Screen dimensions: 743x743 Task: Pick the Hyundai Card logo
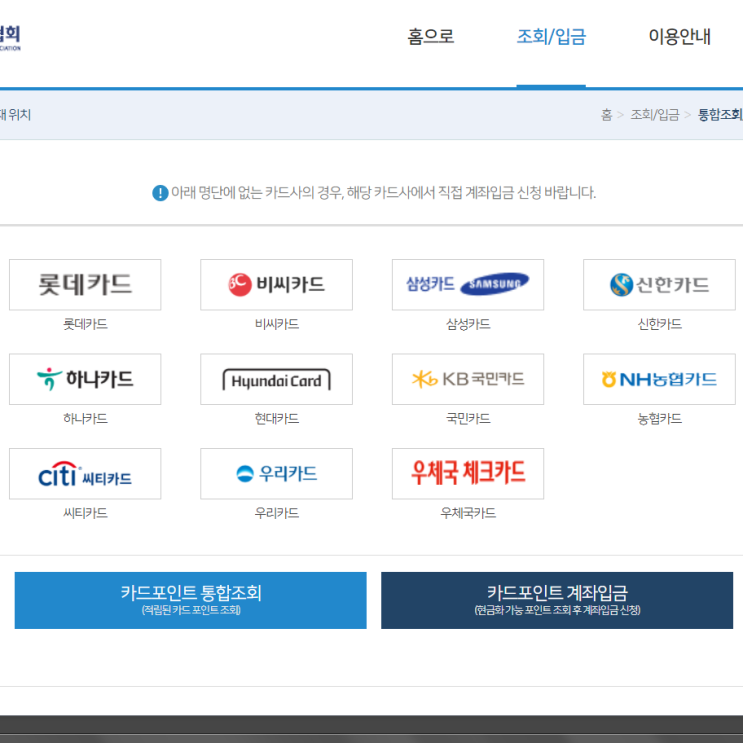pos(276,379)
